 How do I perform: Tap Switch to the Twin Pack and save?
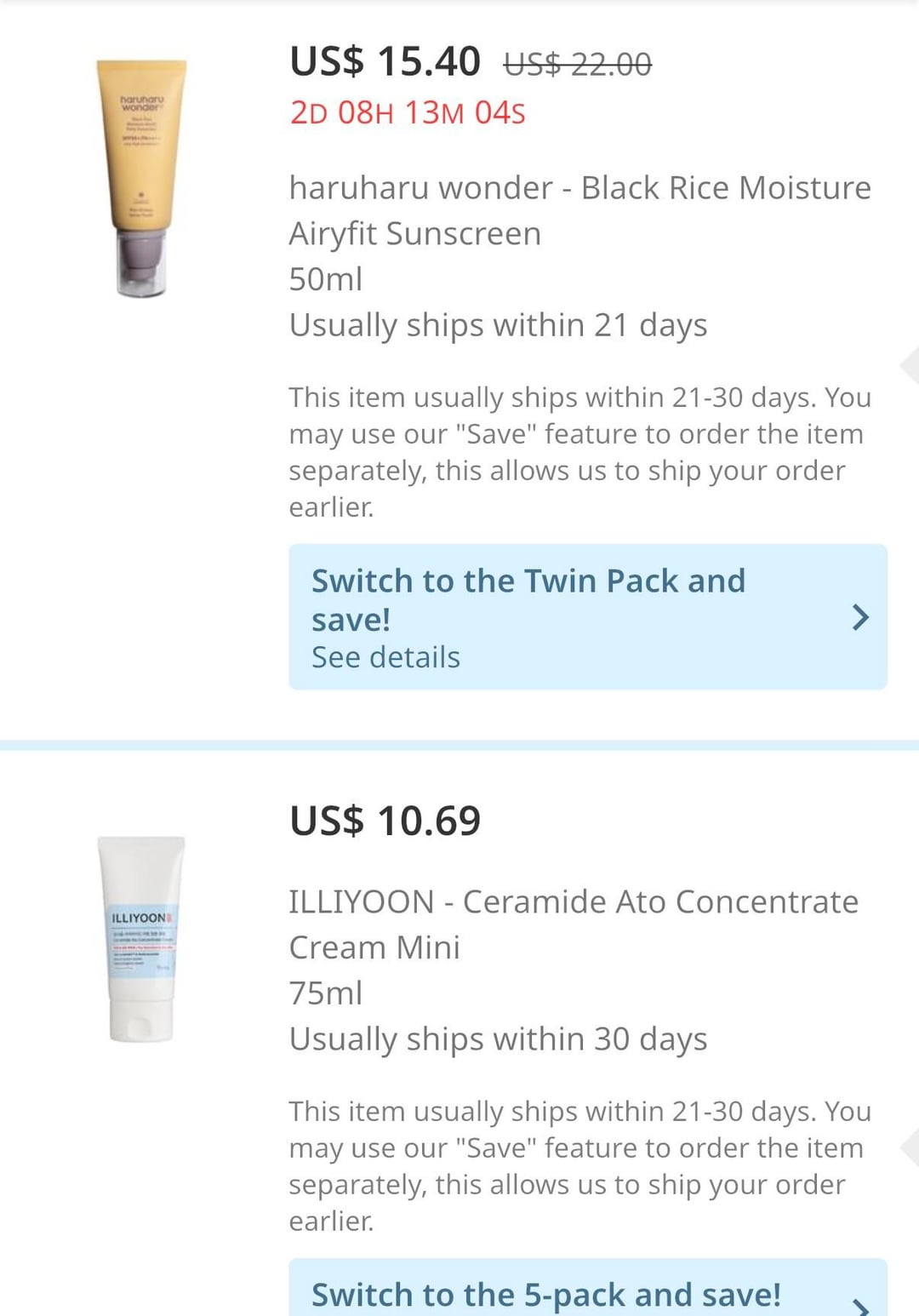(528, 599)
